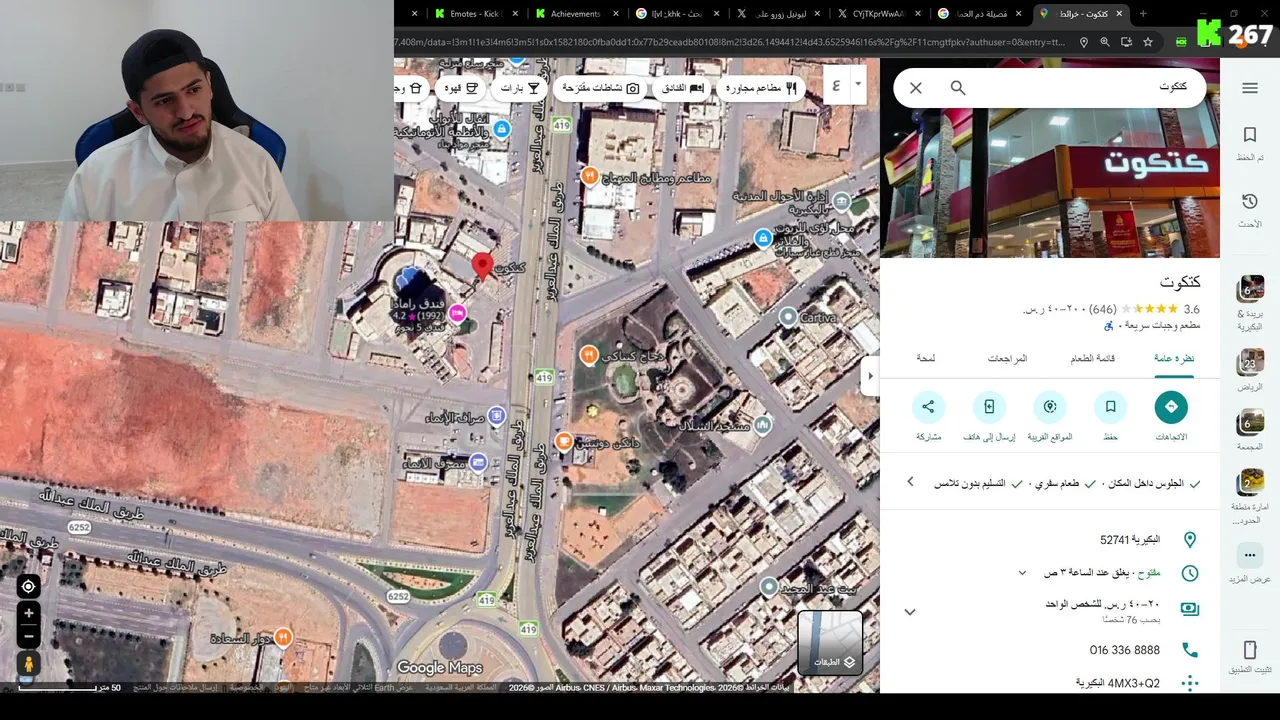Select بيت عبد المجيد map marker
The width and height of the screenshot is (1280, 720).
click(768, 587)
